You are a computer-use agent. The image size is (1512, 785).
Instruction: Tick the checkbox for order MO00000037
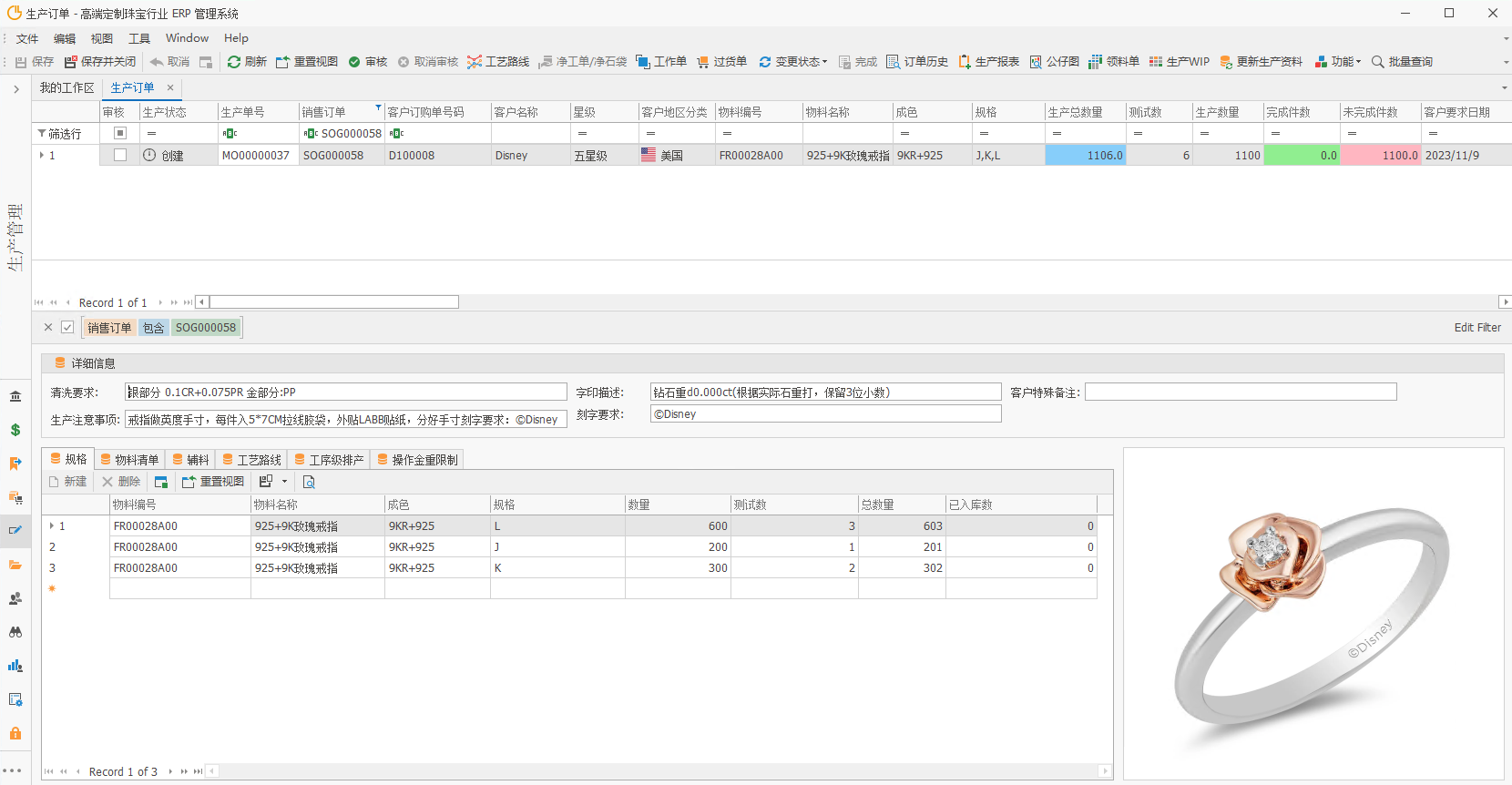coord(120,156)
